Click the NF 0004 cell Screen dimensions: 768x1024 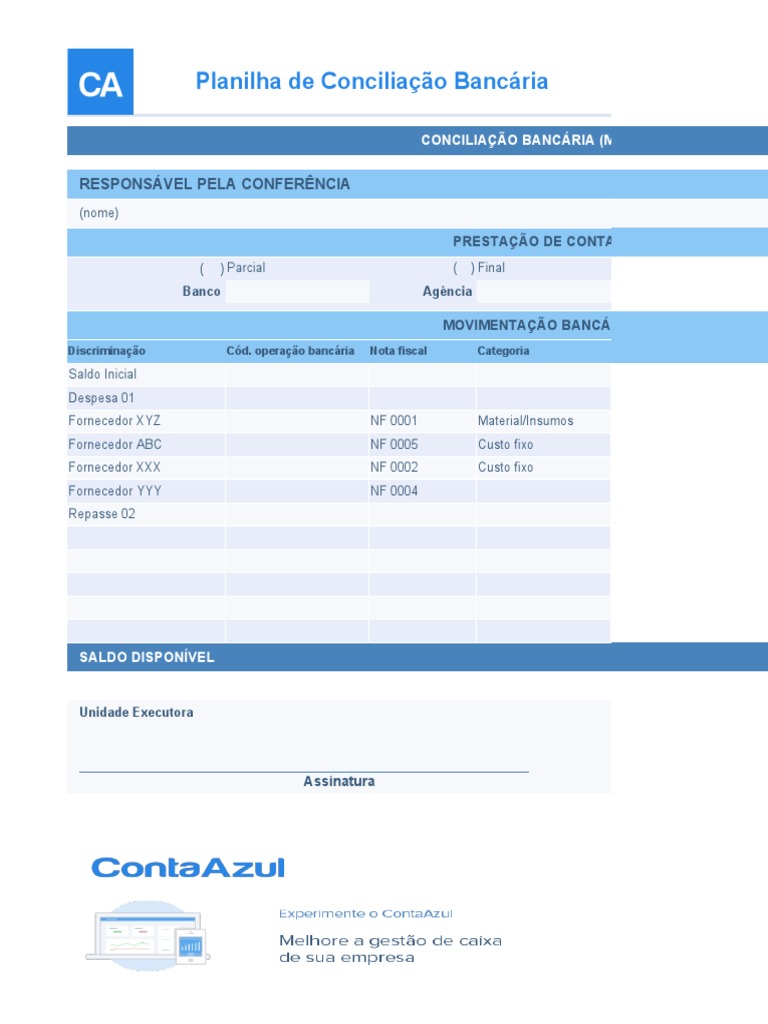423,490
